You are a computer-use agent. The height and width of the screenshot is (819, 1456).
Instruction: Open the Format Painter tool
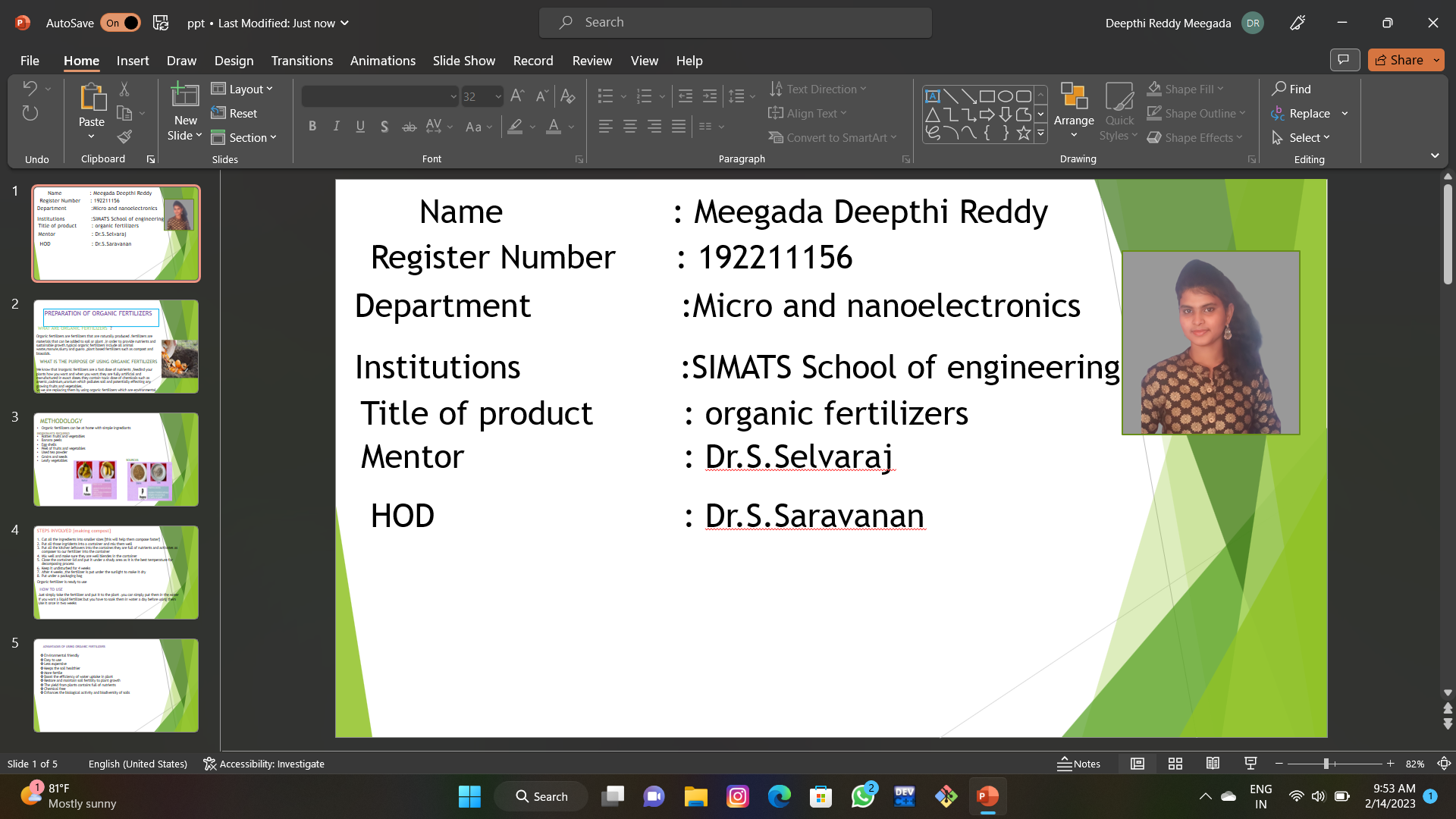pyautogui.click(x=124, y=137)
